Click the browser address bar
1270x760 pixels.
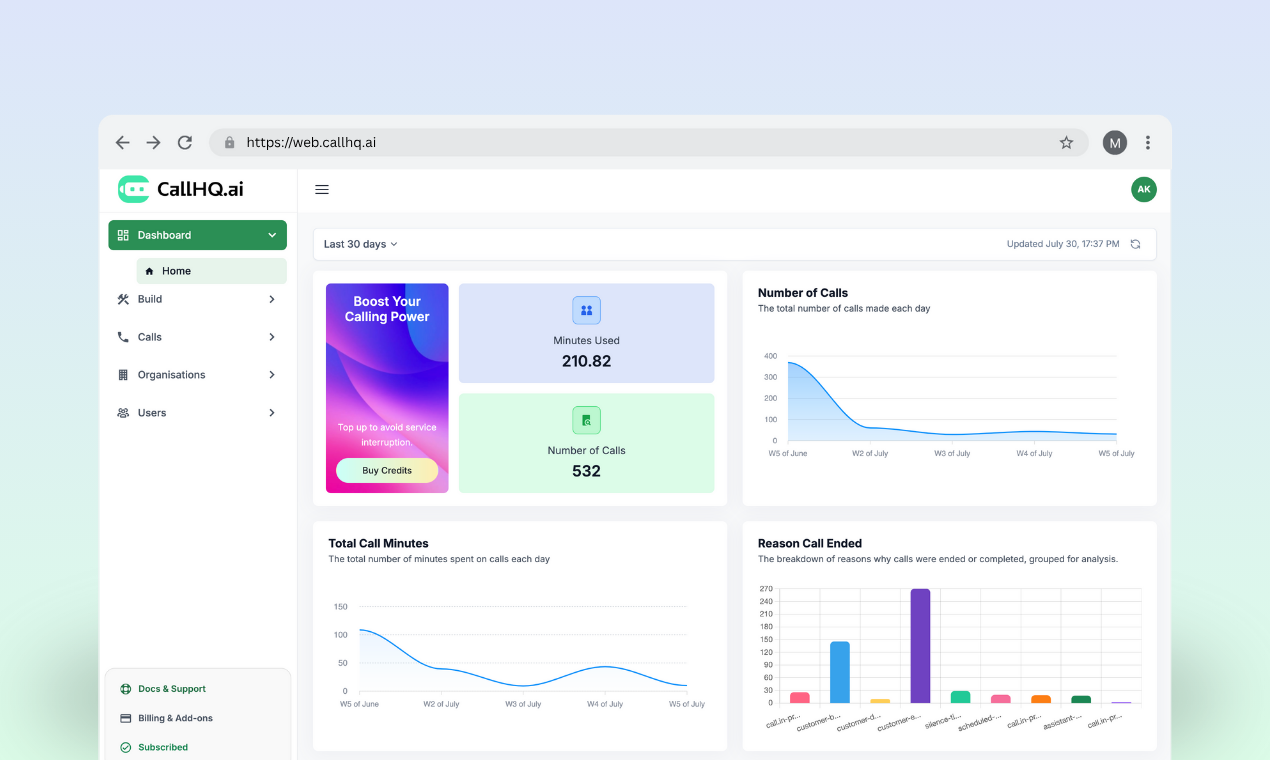[x=640, y=143]
